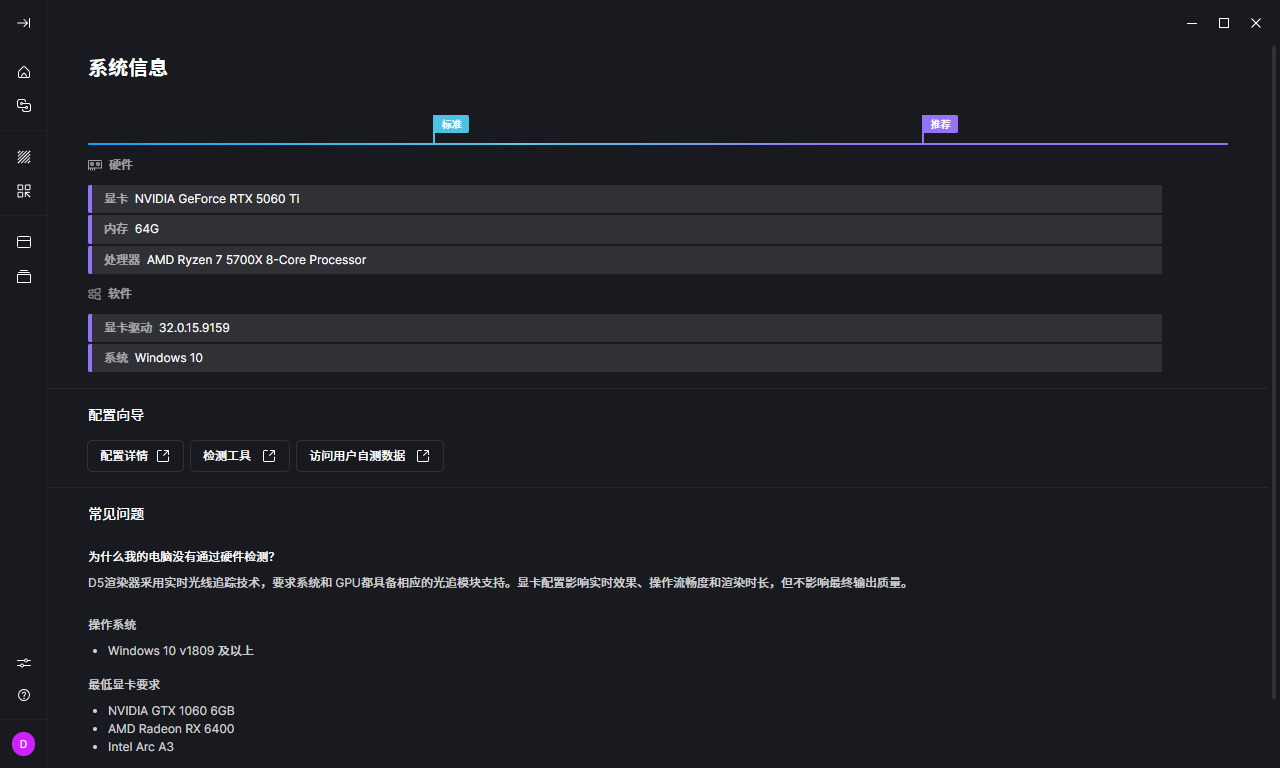Select the single window sidebar icon
This screenshot has width=1280, height=768.
[x=24, y=242]
